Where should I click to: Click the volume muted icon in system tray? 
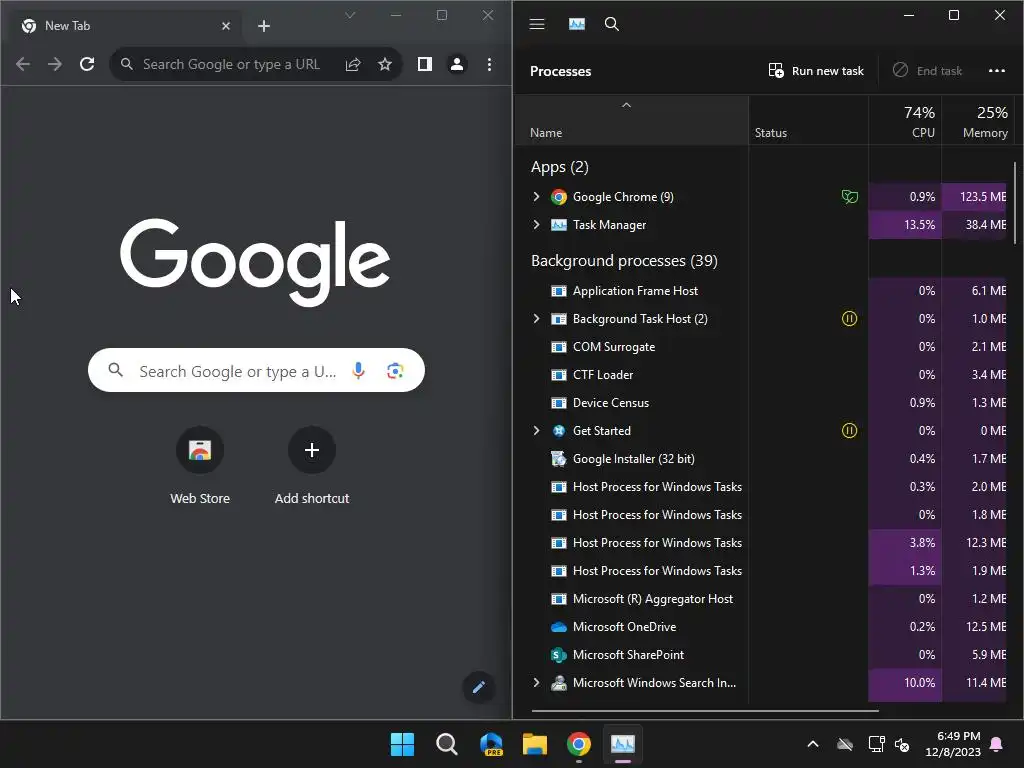[902, 744]
